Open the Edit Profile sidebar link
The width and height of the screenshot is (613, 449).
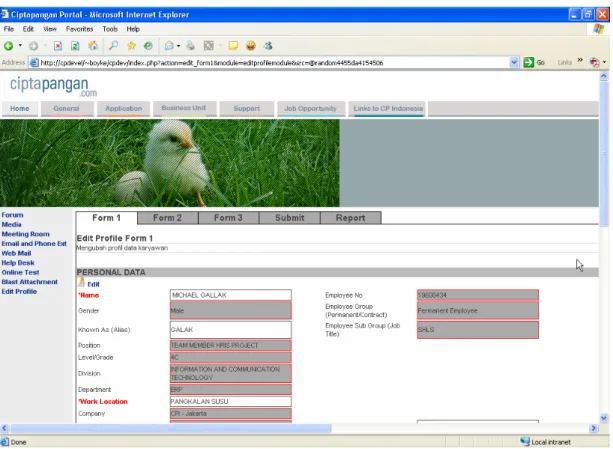tap(19, 292)
